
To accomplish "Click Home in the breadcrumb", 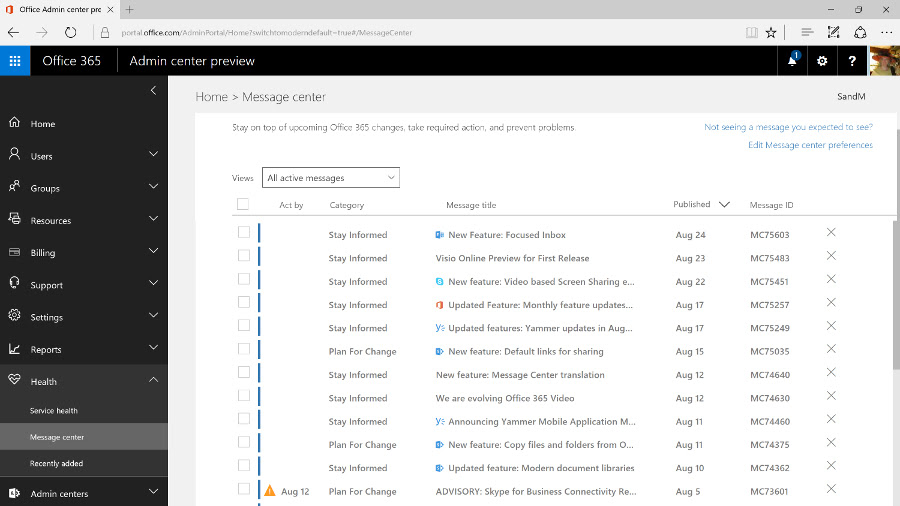I will click(x=211, y=97).
